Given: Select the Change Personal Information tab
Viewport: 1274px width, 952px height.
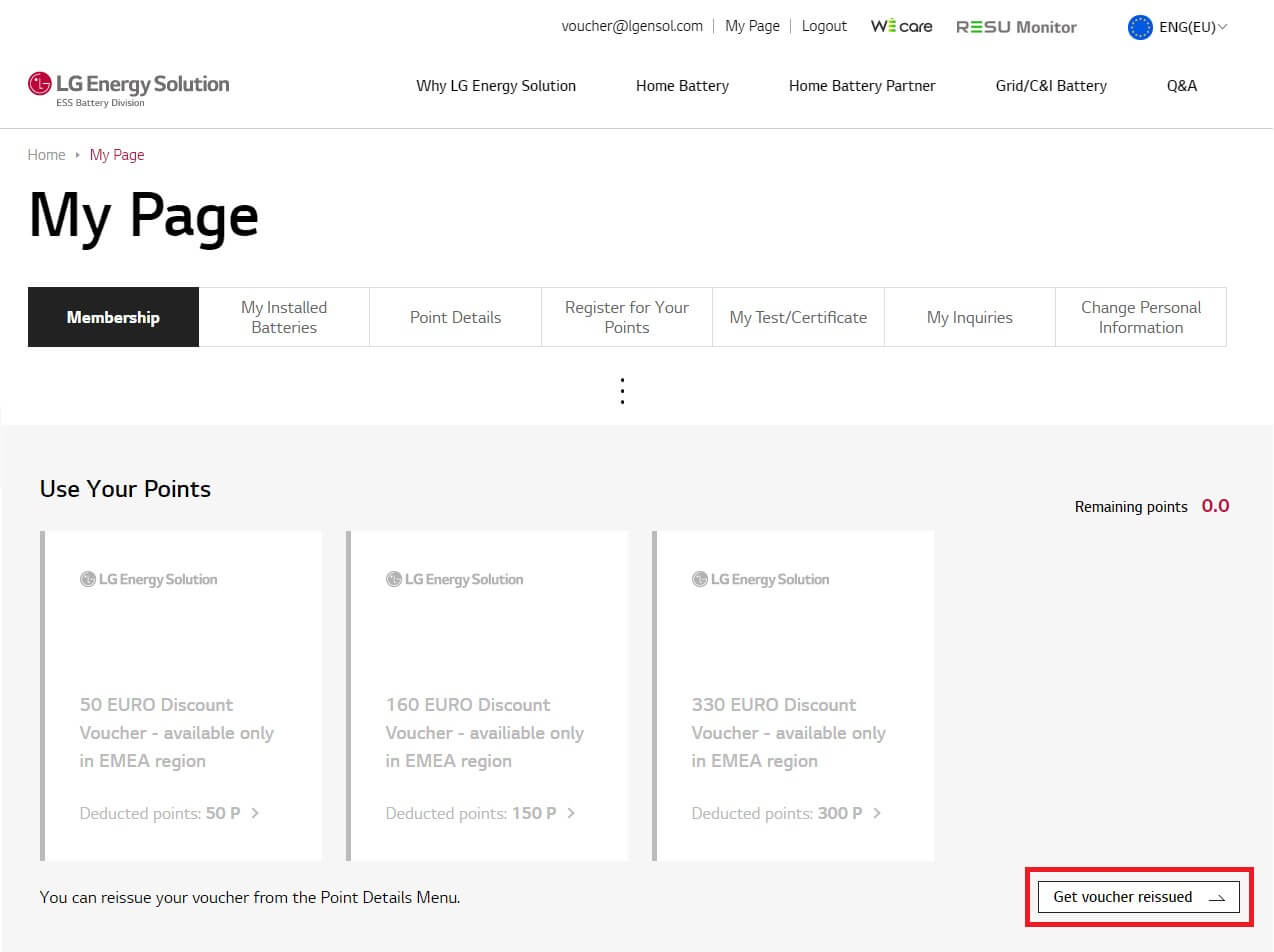Looking at the screenshot, I should (1140, 317).
